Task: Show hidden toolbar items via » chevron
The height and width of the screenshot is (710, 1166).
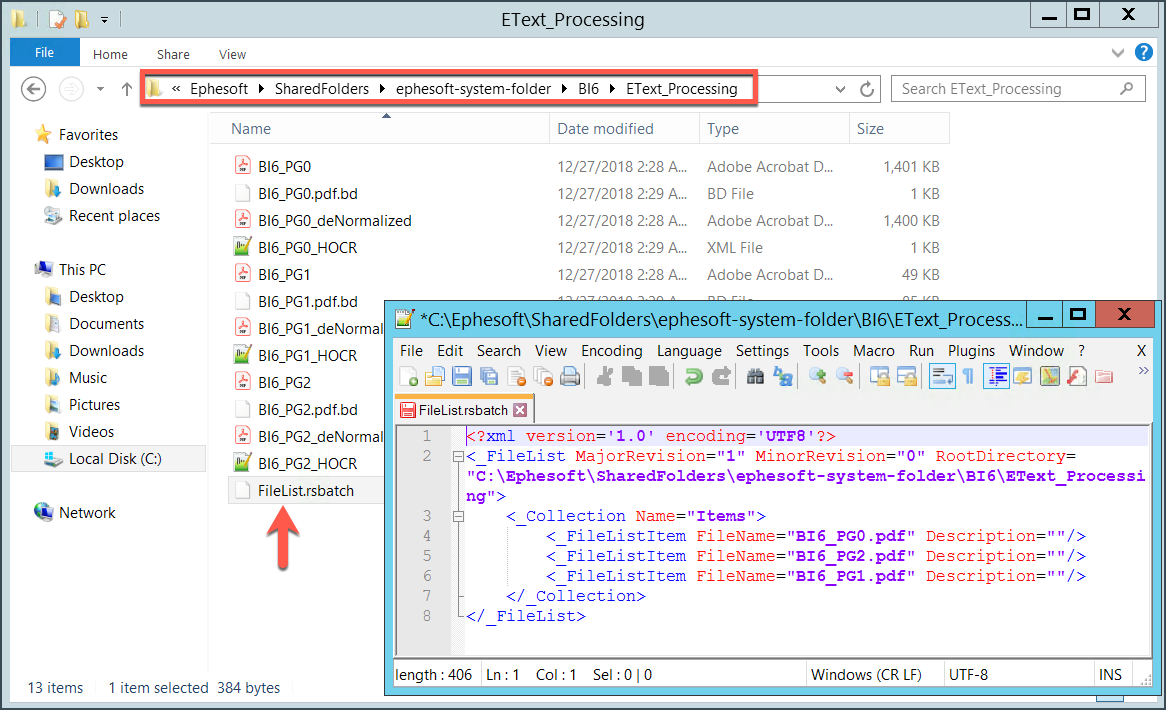Action: tap(1143, 370)
